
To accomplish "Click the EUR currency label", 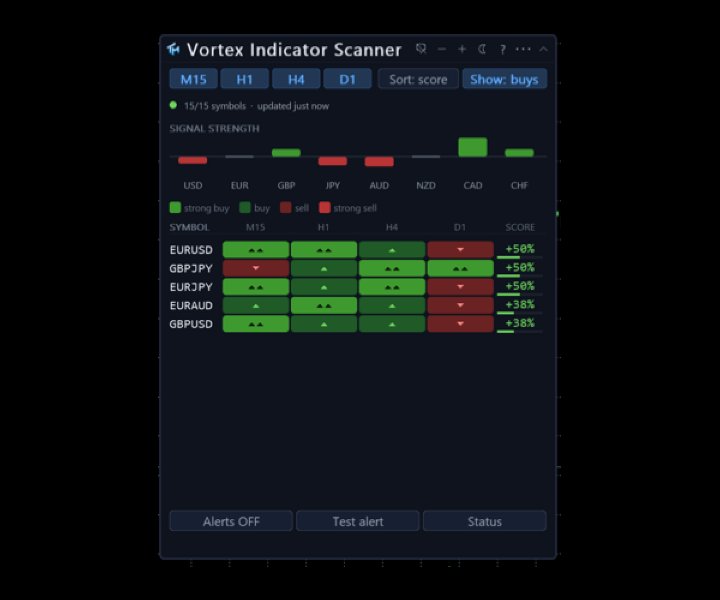I will (240, 185).
